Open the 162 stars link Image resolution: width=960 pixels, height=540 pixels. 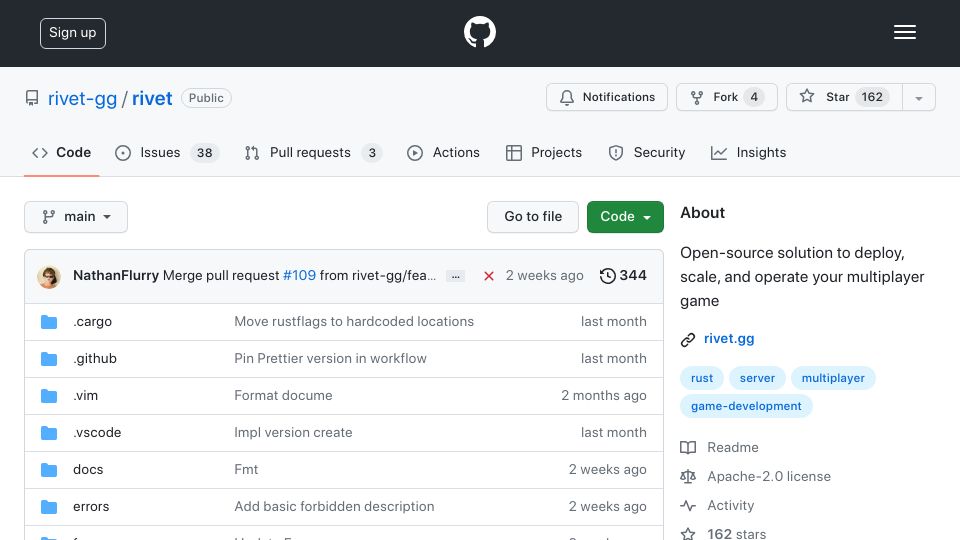coord(737,534)
